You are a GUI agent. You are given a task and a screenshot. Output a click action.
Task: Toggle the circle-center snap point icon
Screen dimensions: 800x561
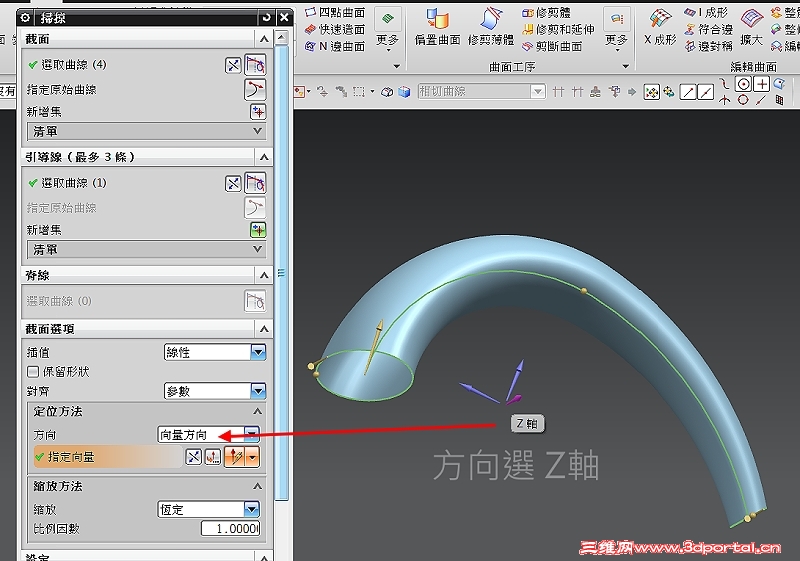[x=743, y=84]
